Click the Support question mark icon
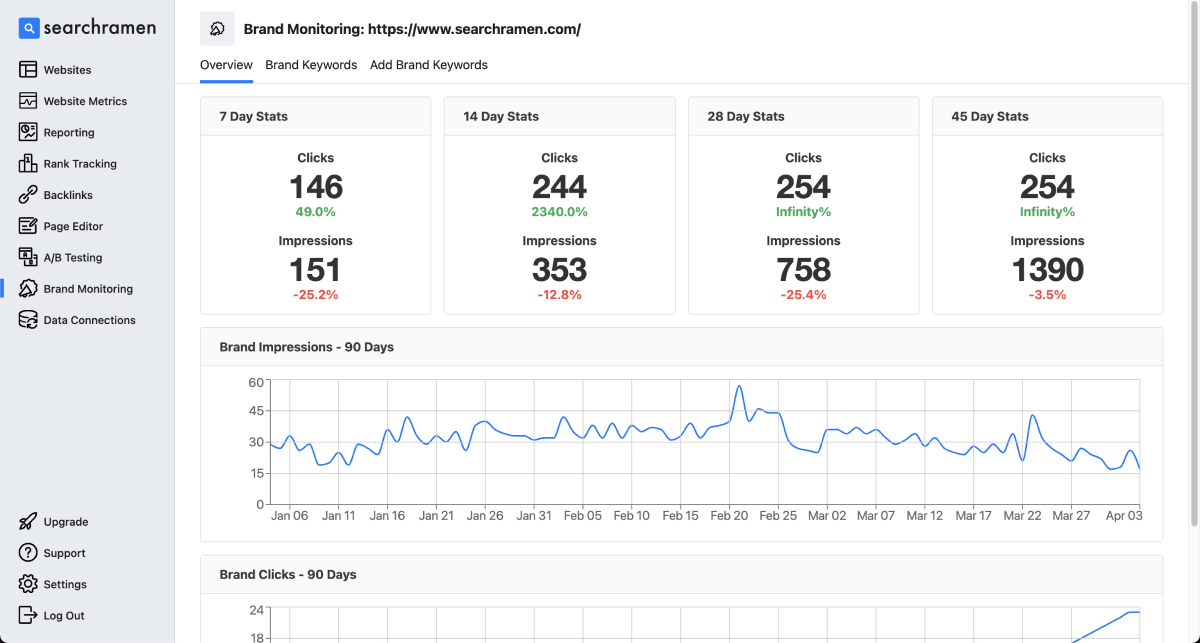 28,553
